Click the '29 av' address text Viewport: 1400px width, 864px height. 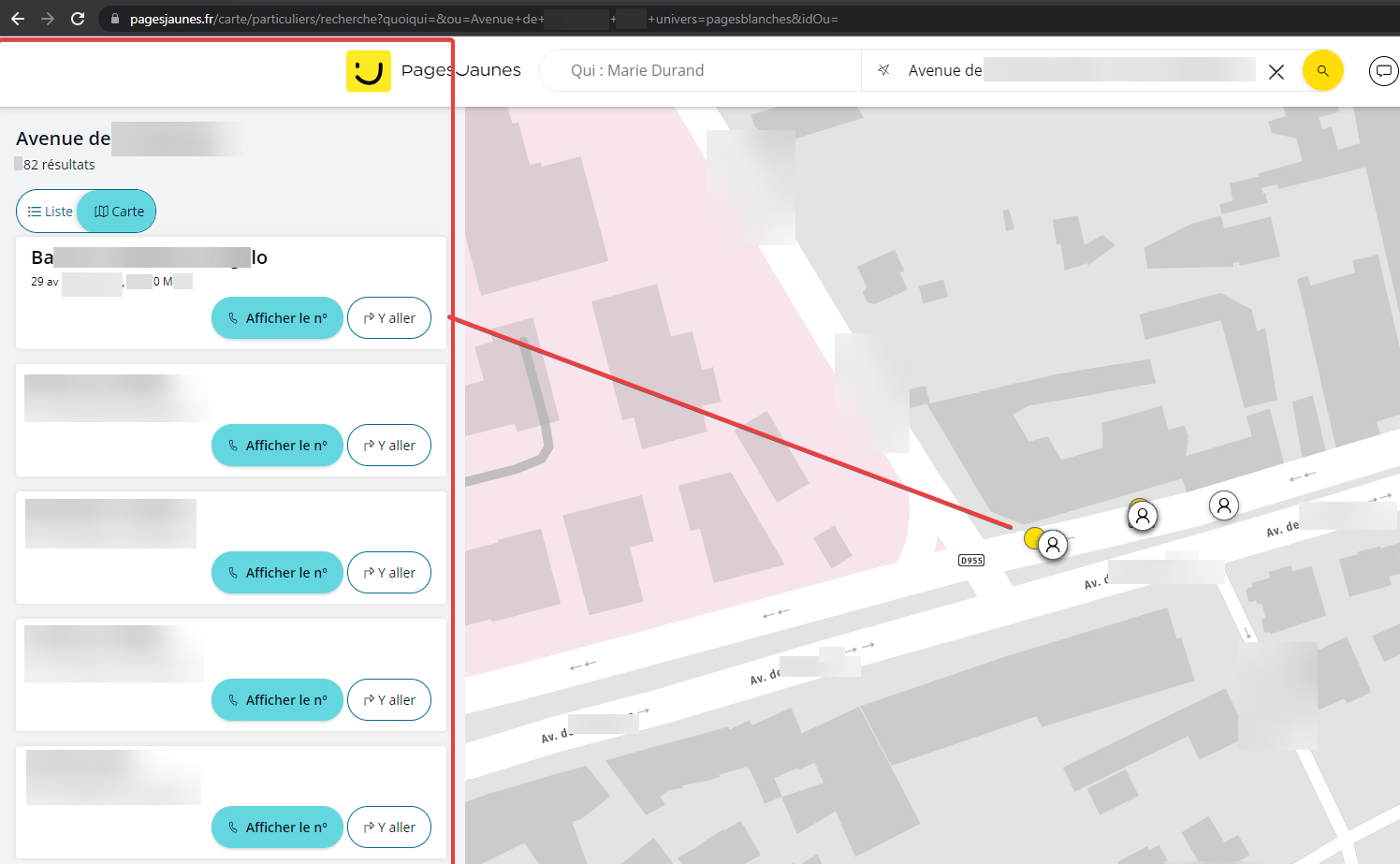pos(45,281)
